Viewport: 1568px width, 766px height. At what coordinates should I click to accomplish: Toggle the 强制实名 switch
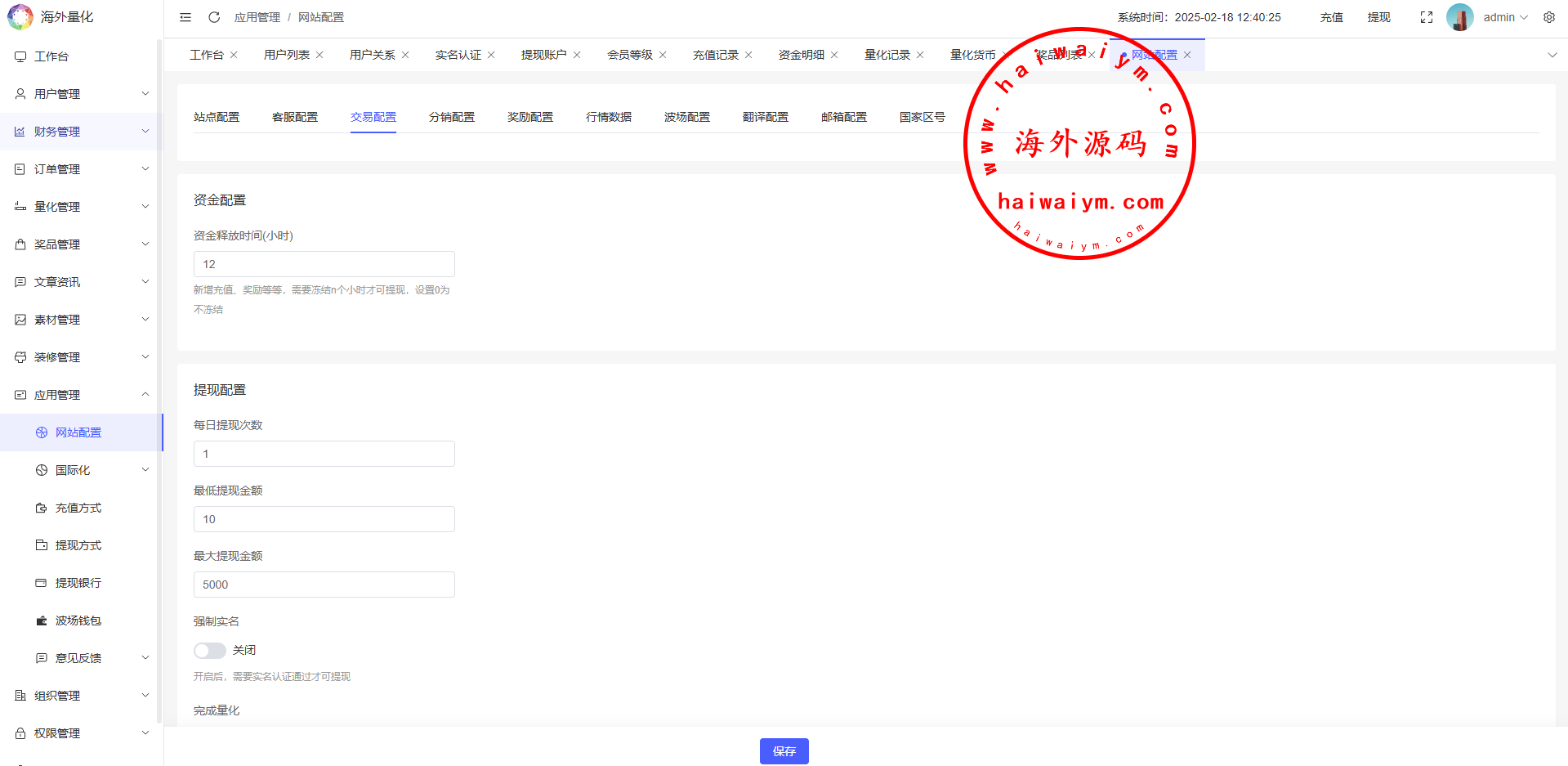[x=210, y=650]
